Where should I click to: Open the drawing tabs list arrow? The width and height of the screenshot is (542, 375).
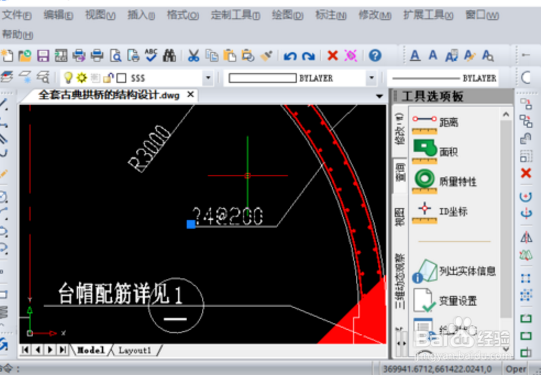point(379,96)
